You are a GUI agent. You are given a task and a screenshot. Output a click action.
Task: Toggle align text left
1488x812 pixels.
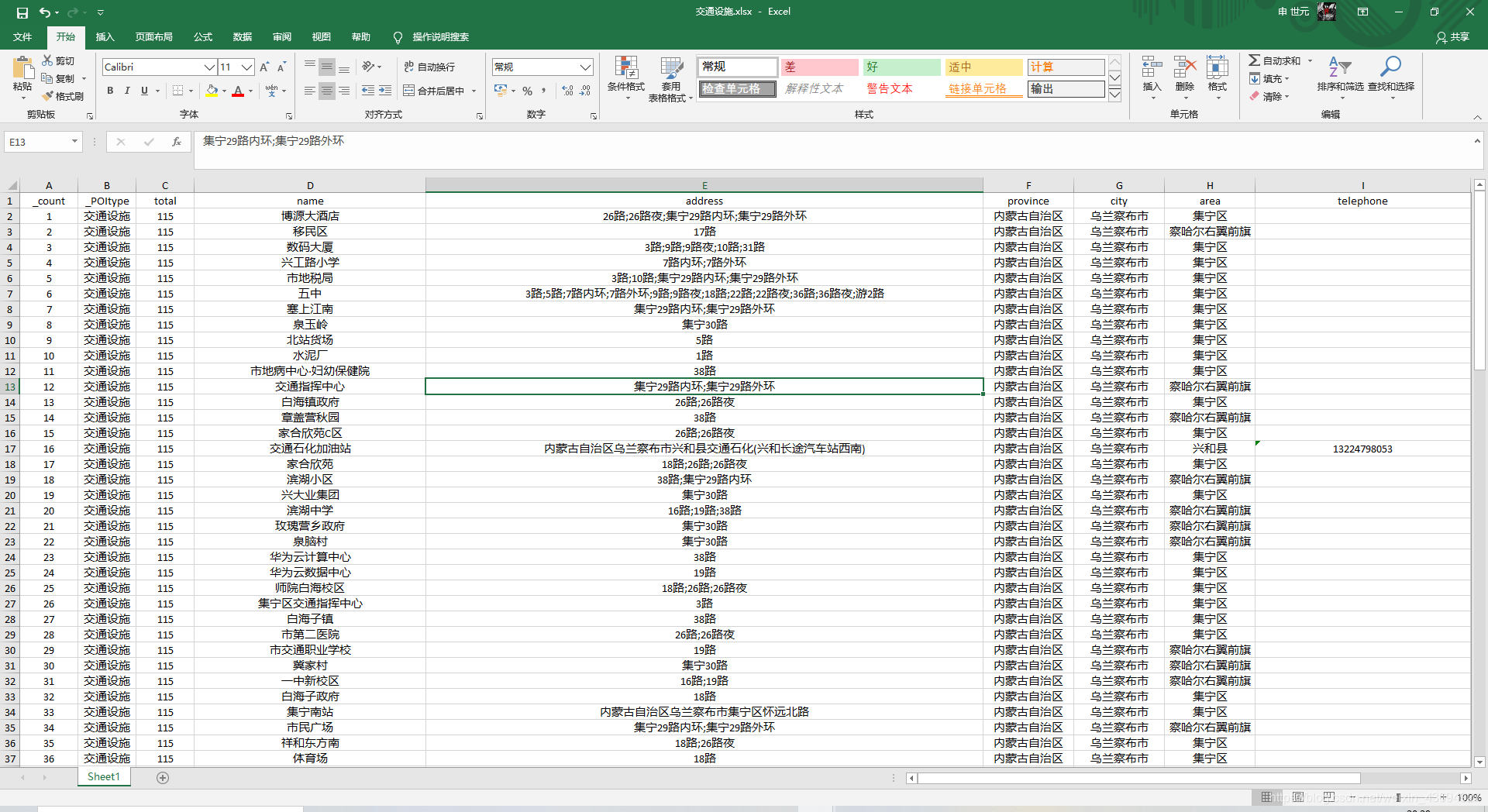click(310, 91)
